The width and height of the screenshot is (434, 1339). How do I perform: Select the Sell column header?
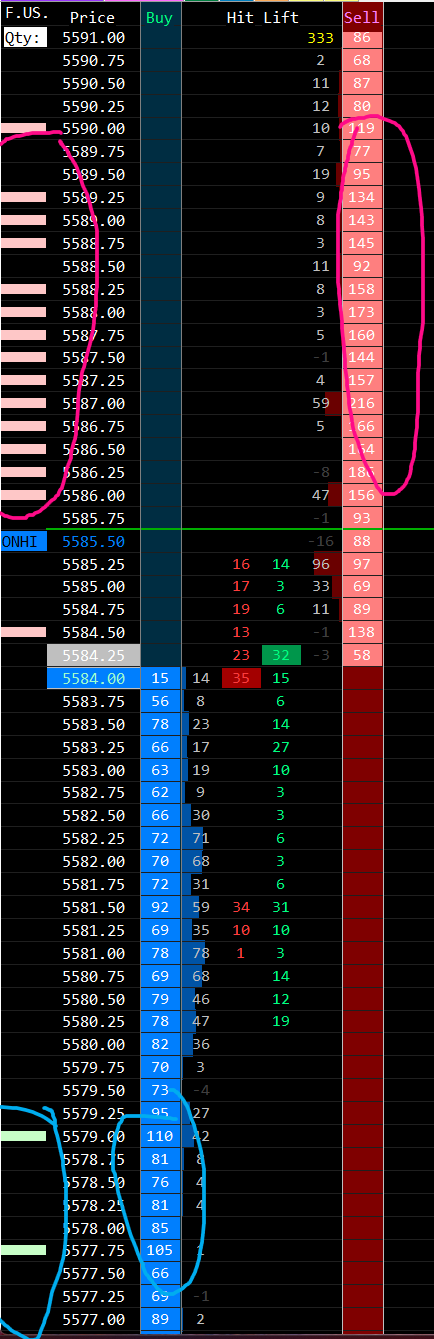(362, 17)
